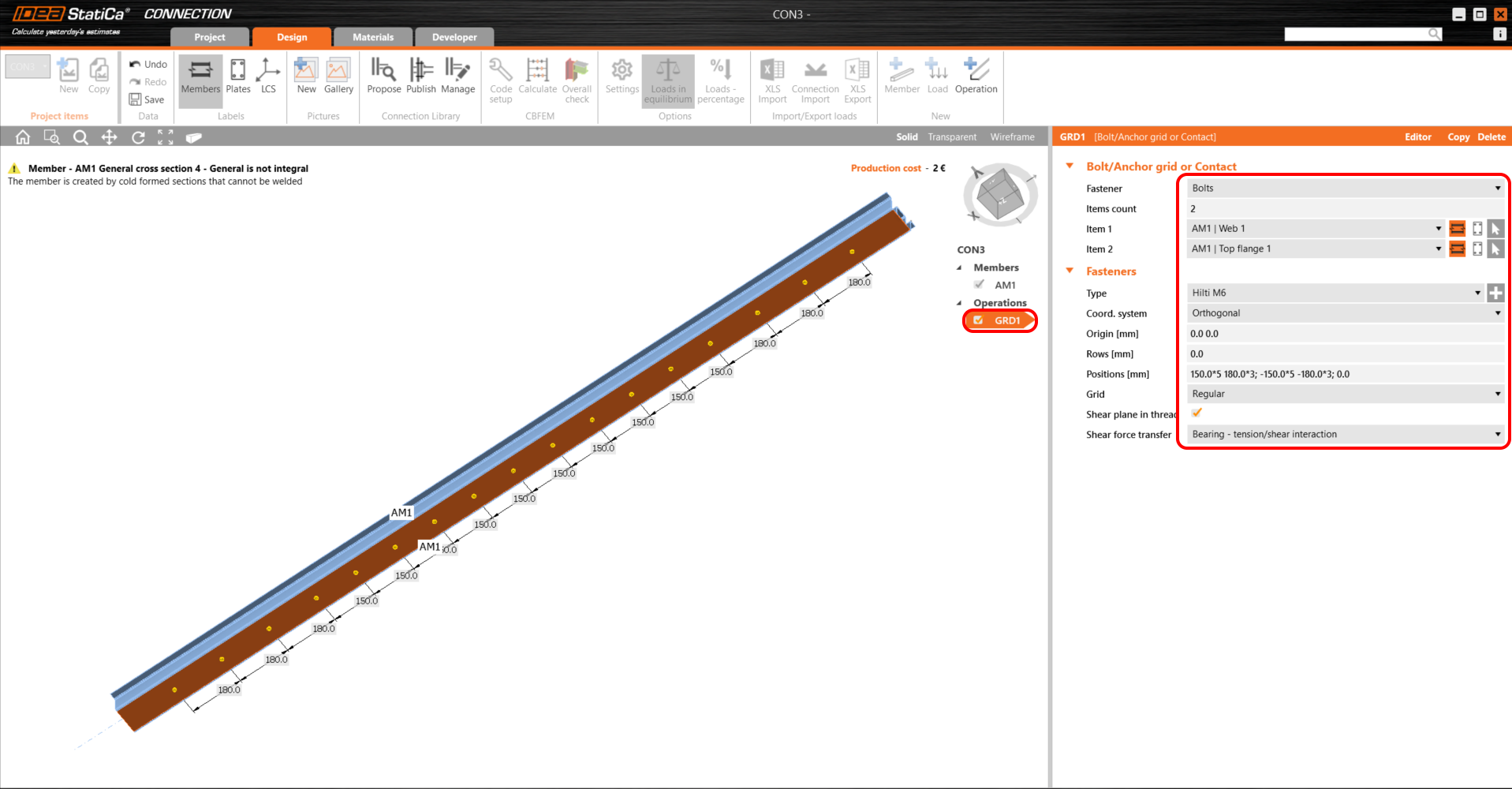Toggle the GRD1 operation checkbox
This screenshot has width=1512, height=789.
[978, 320]
